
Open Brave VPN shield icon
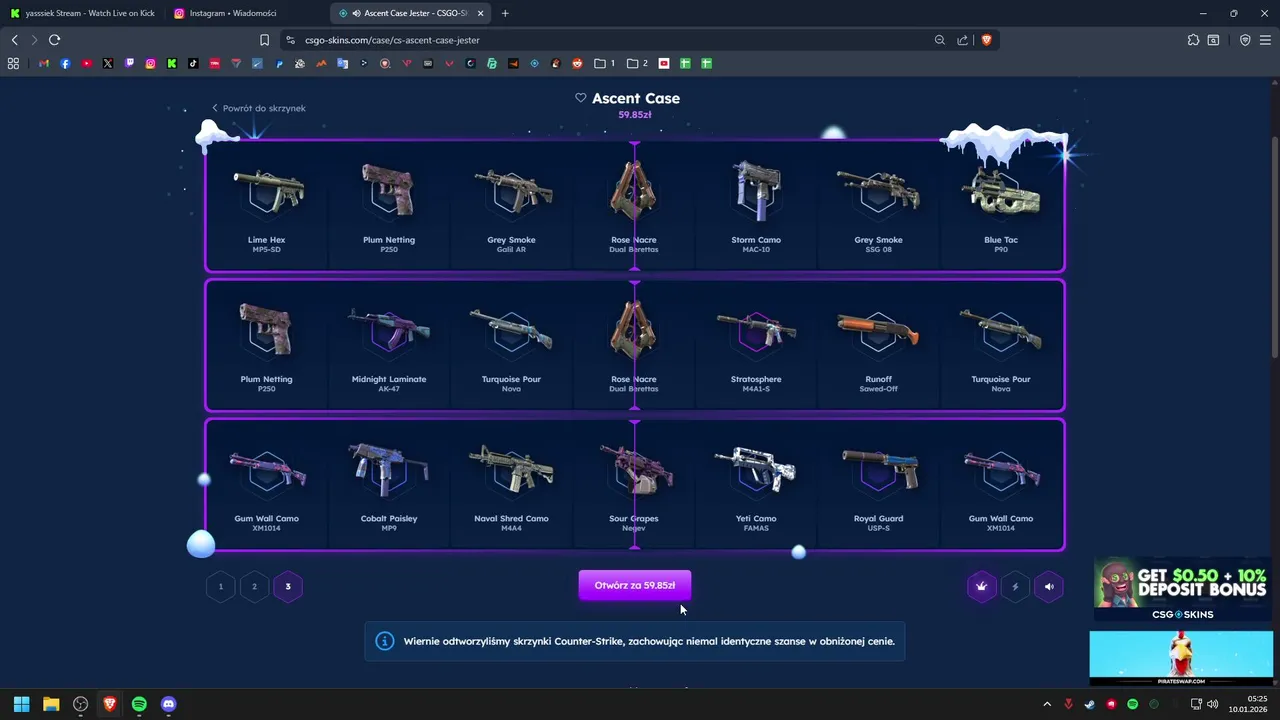(1245, 40)
